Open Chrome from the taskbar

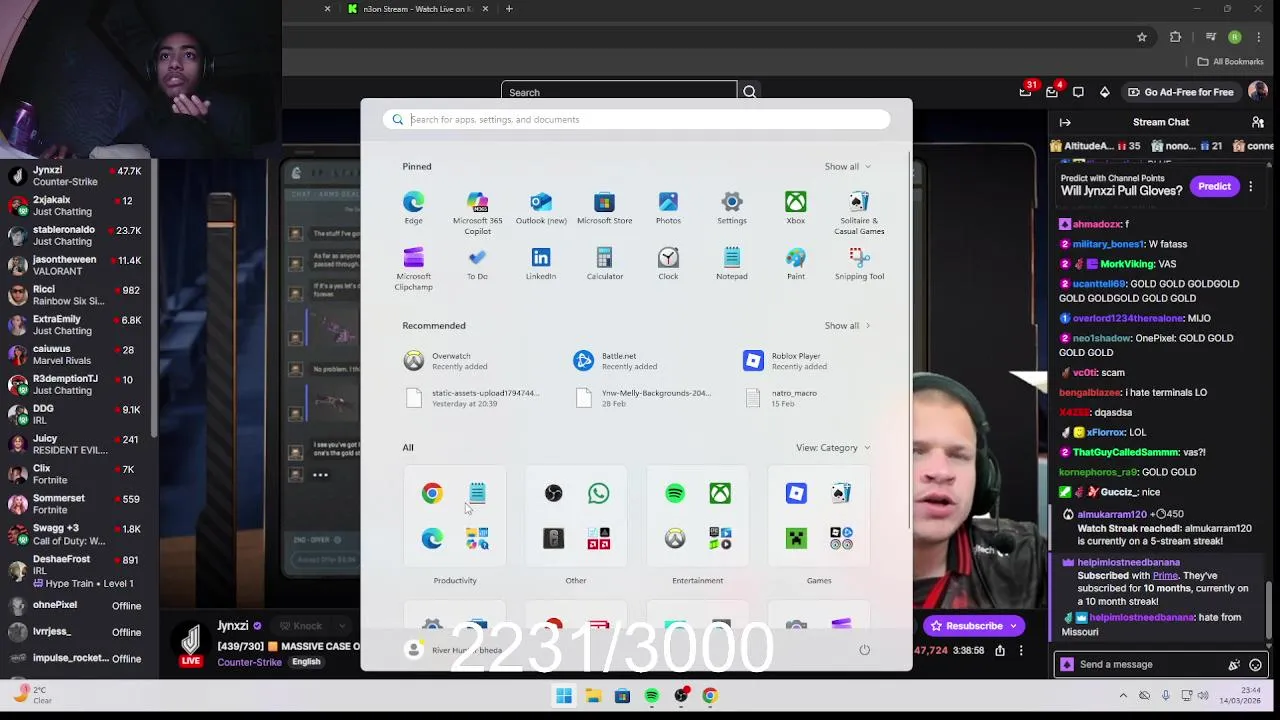(710, 696)
